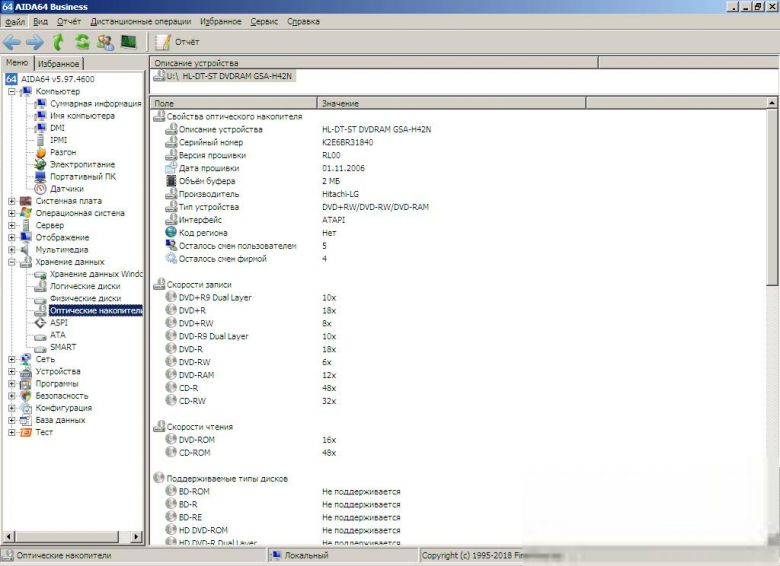
Task: Open the Дистанционные операции menu
Action: 141,21
